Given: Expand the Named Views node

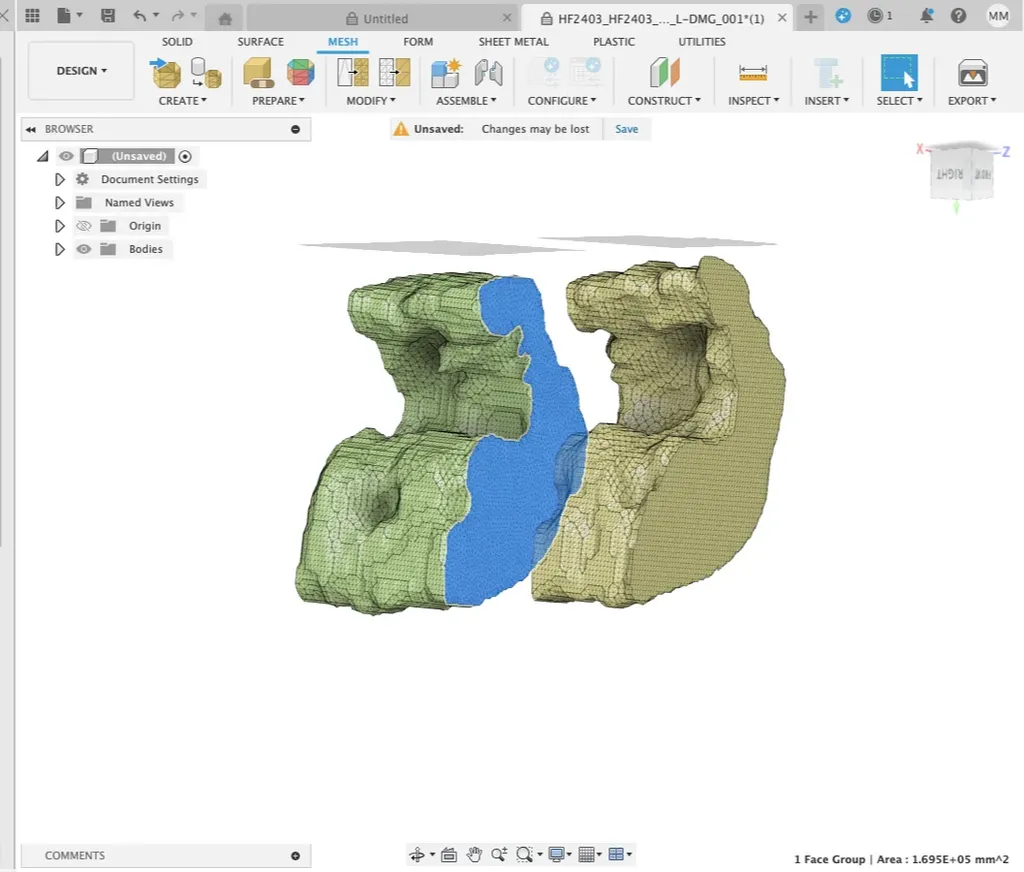Looking at the screenshot, I should click(60, 203).
